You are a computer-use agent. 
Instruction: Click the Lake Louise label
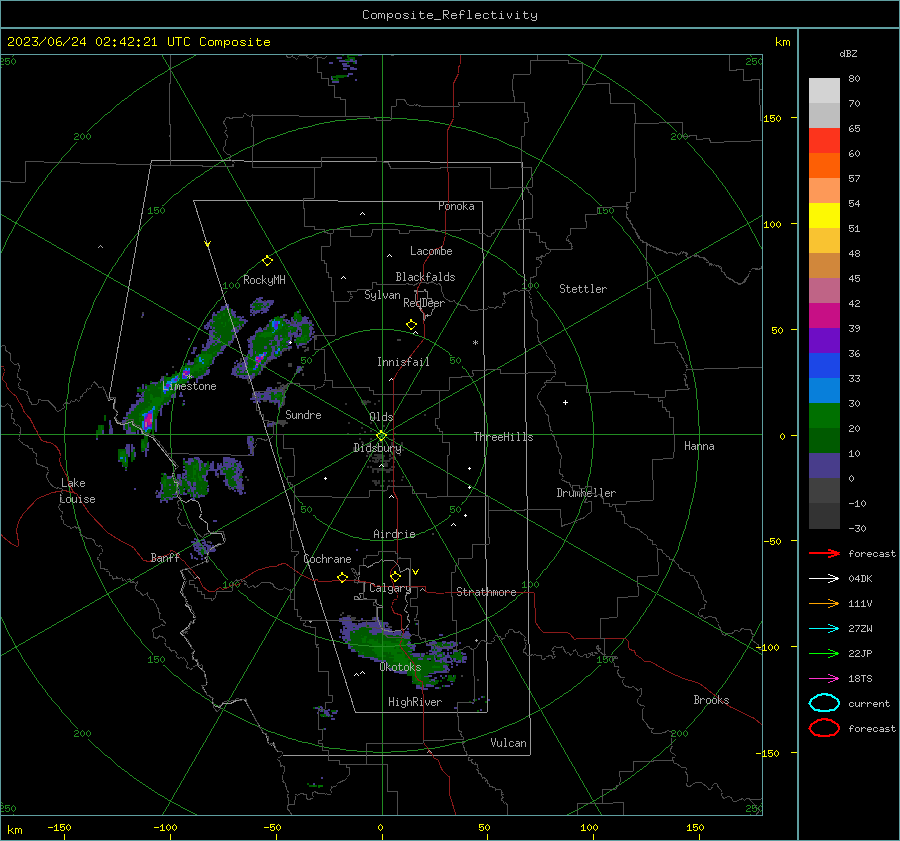77,491
